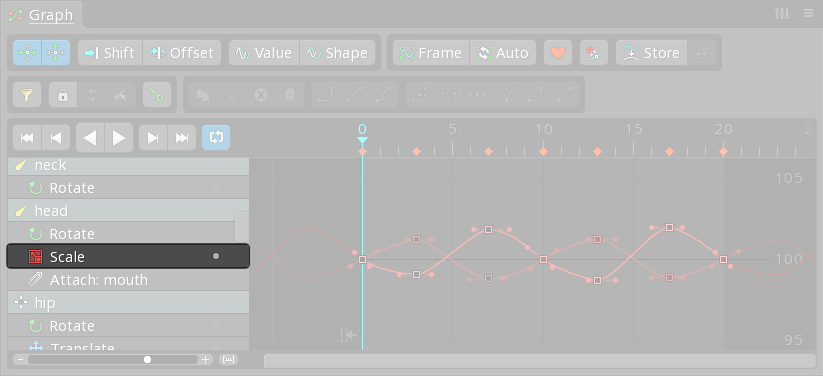The width and height of the screenshot is (823, 376).
Task: Click the Frame zoom button
Action: 431,53
